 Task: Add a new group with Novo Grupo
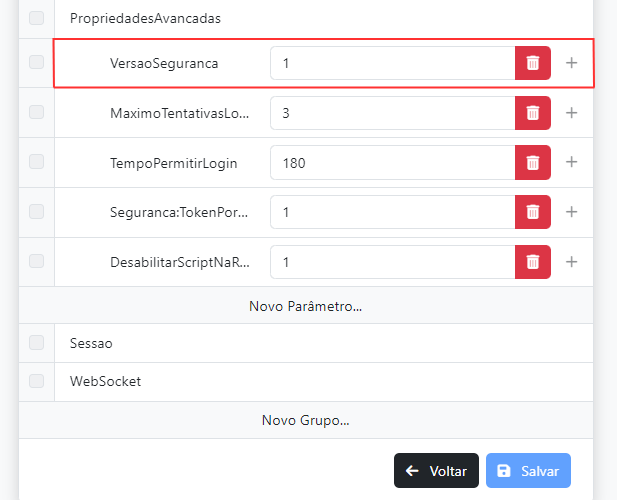305,420
